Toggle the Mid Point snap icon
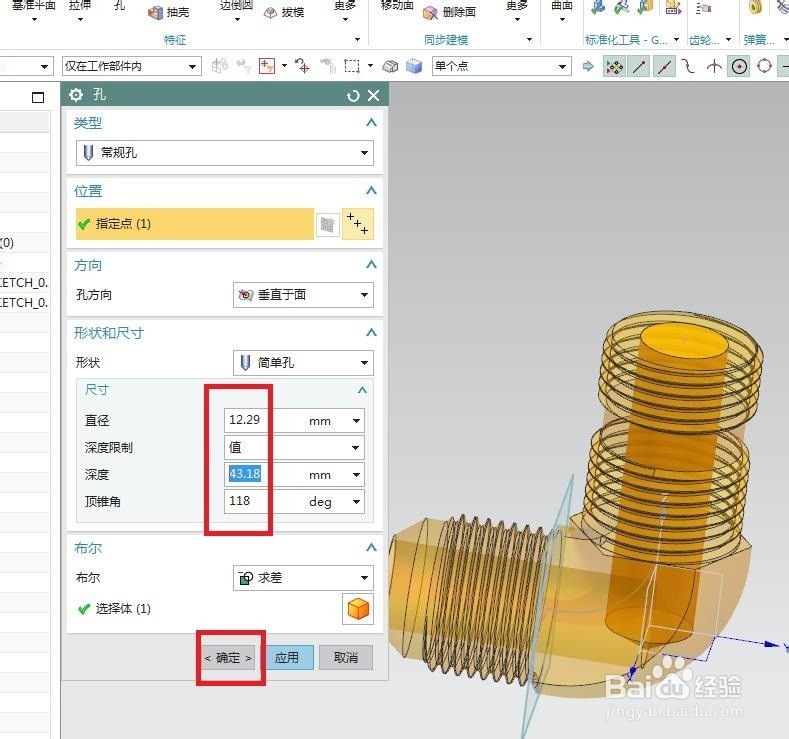 664,66
